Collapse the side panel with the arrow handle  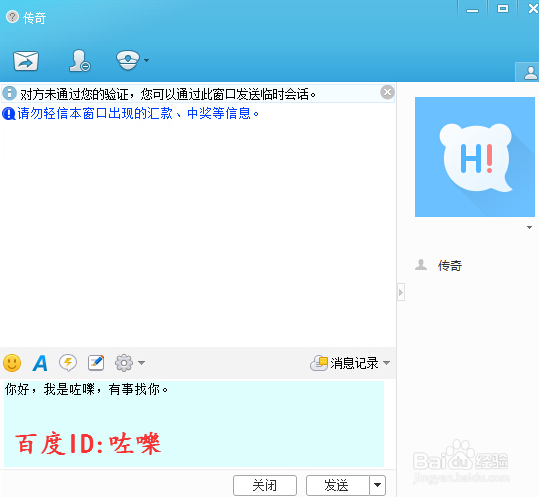pyautogui.click(x=401, y=292)
